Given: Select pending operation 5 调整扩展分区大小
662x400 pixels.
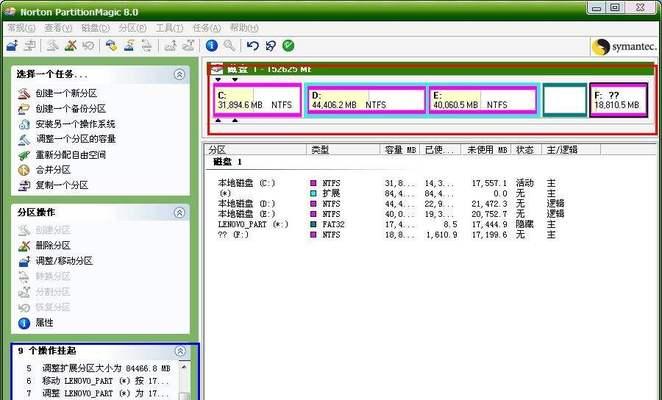Looking at the screenshot, I should [x=99, y=368].
